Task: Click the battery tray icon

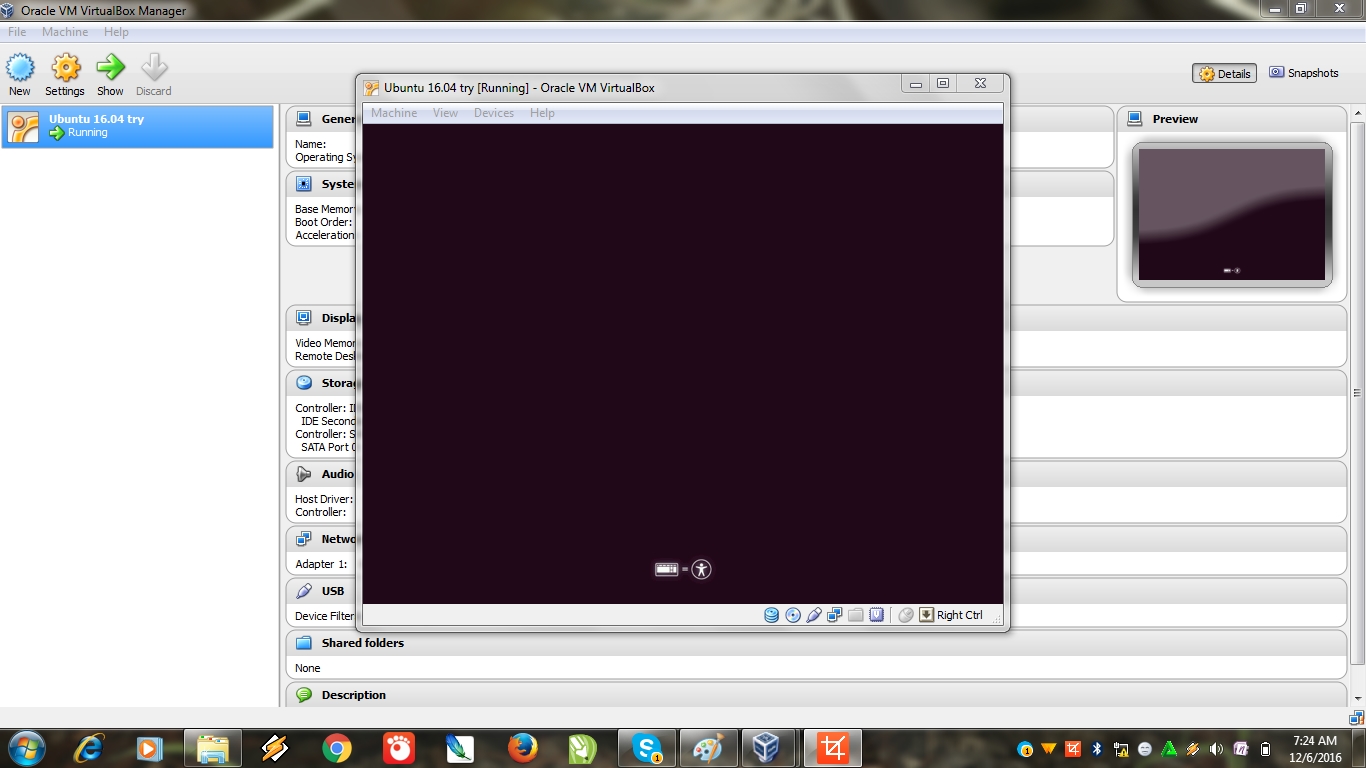Action: [x=1265, y=748]
